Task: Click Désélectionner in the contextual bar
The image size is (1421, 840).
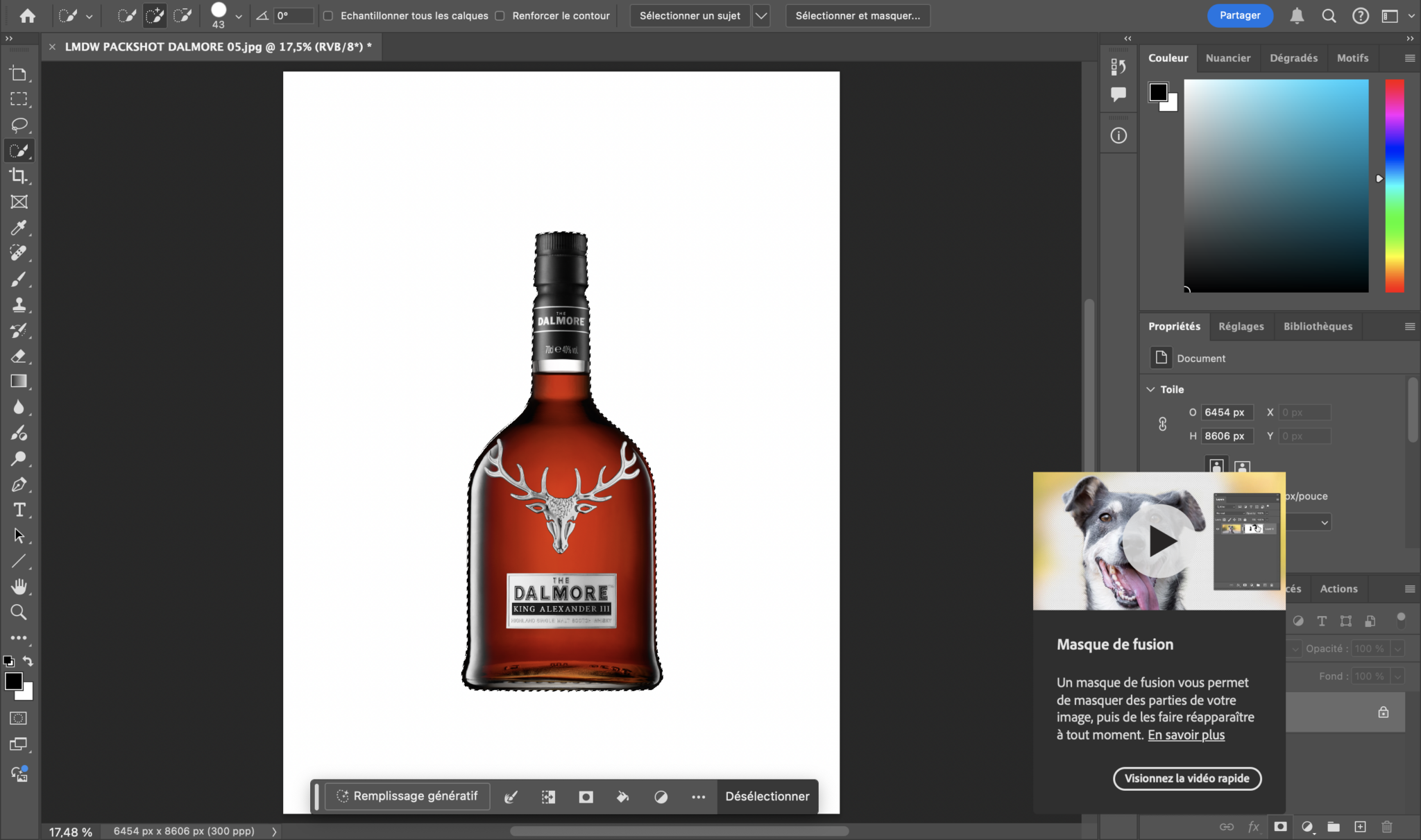Action: (767, 796)
